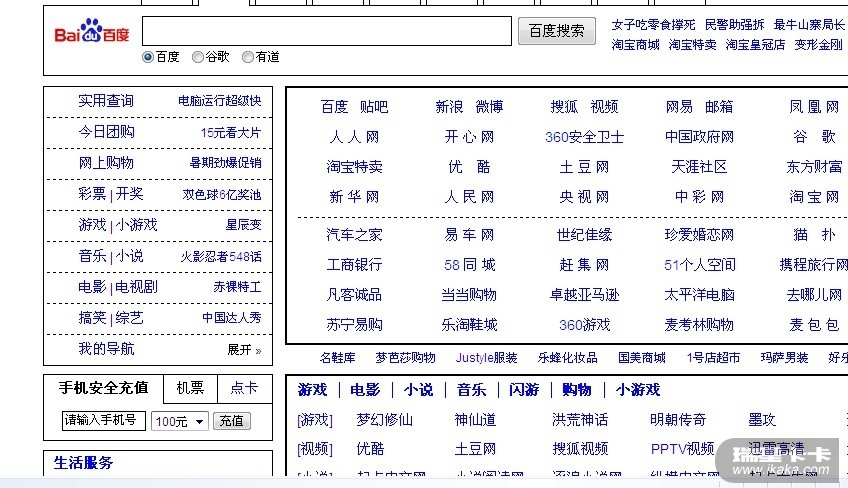Screen dimensions: 848x488
Task: Open 汽车之家 link
Action: (354, 235)
